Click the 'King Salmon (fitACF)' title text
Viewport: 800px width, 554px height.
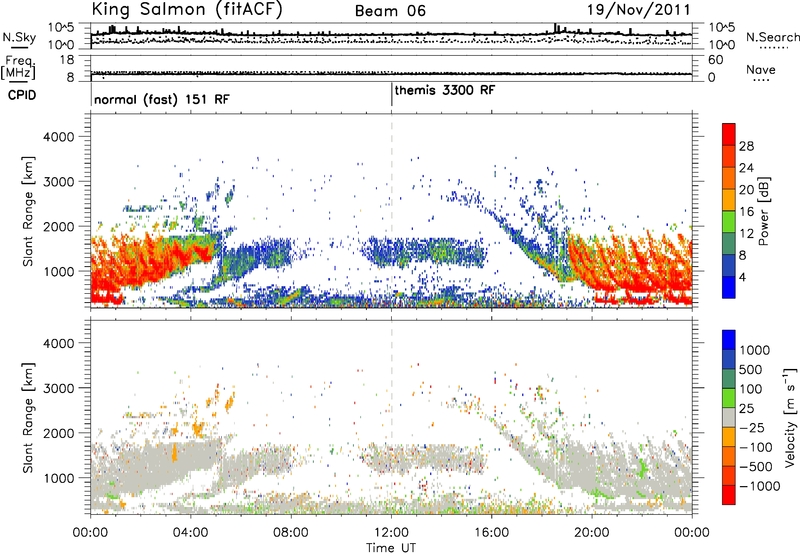click(187, 10)
